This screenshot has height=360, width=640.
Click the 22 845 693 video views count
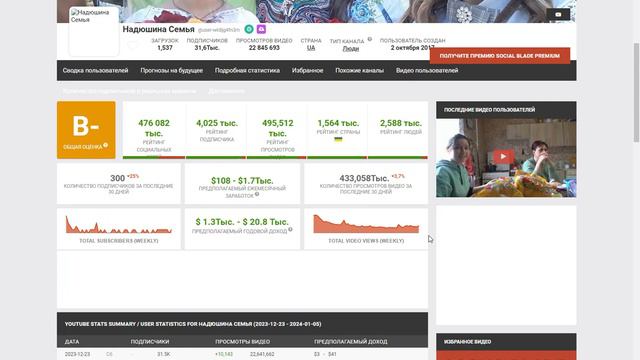click(x=264, y=48)
